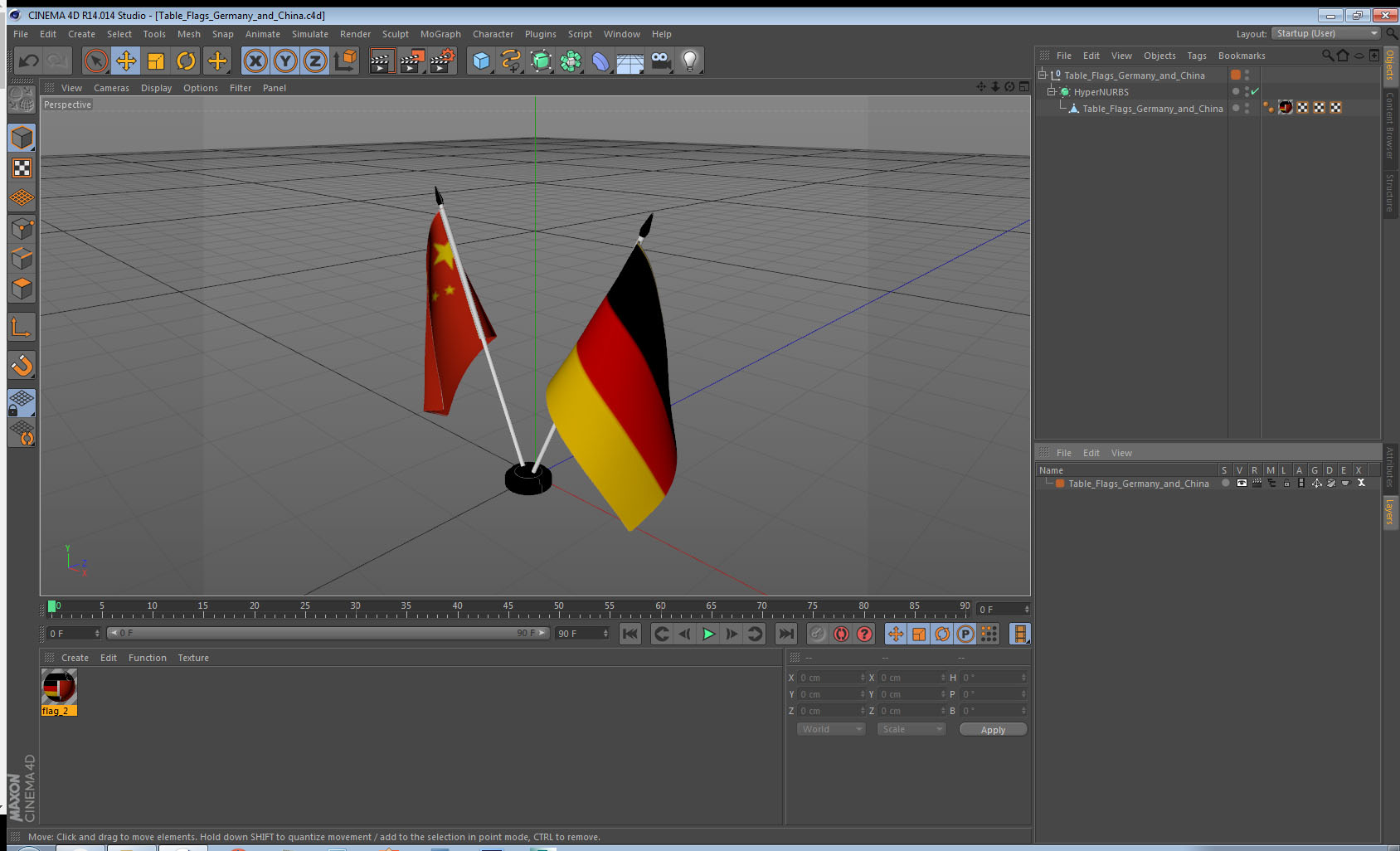Viewport: 1400px width, 851px height.
Task: Click the X position input field
Action: (x=832, y=678)
